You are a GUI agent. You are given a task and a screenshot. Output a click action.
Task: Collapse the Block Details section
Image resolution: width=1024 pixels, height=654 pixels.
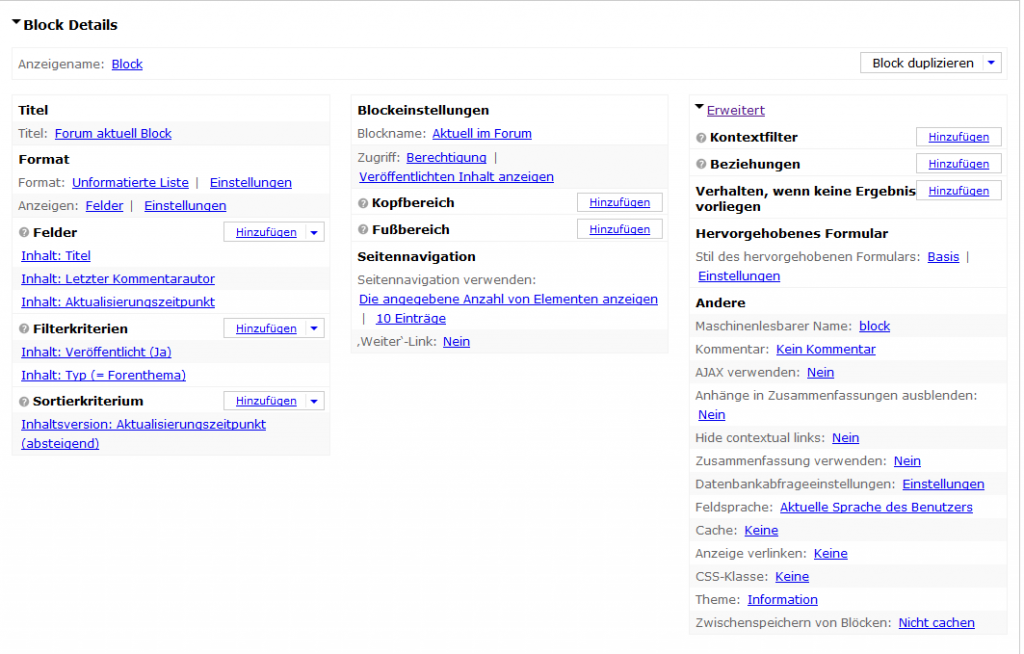(x=17, y=23)
